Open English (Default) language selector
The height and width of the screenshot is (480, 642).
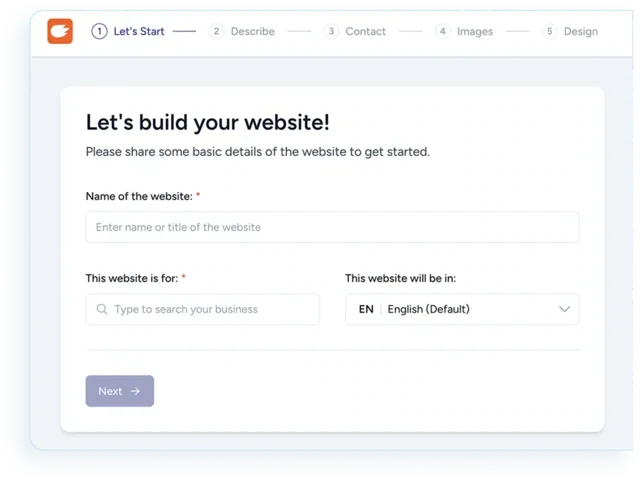click(x=462, y=309)
